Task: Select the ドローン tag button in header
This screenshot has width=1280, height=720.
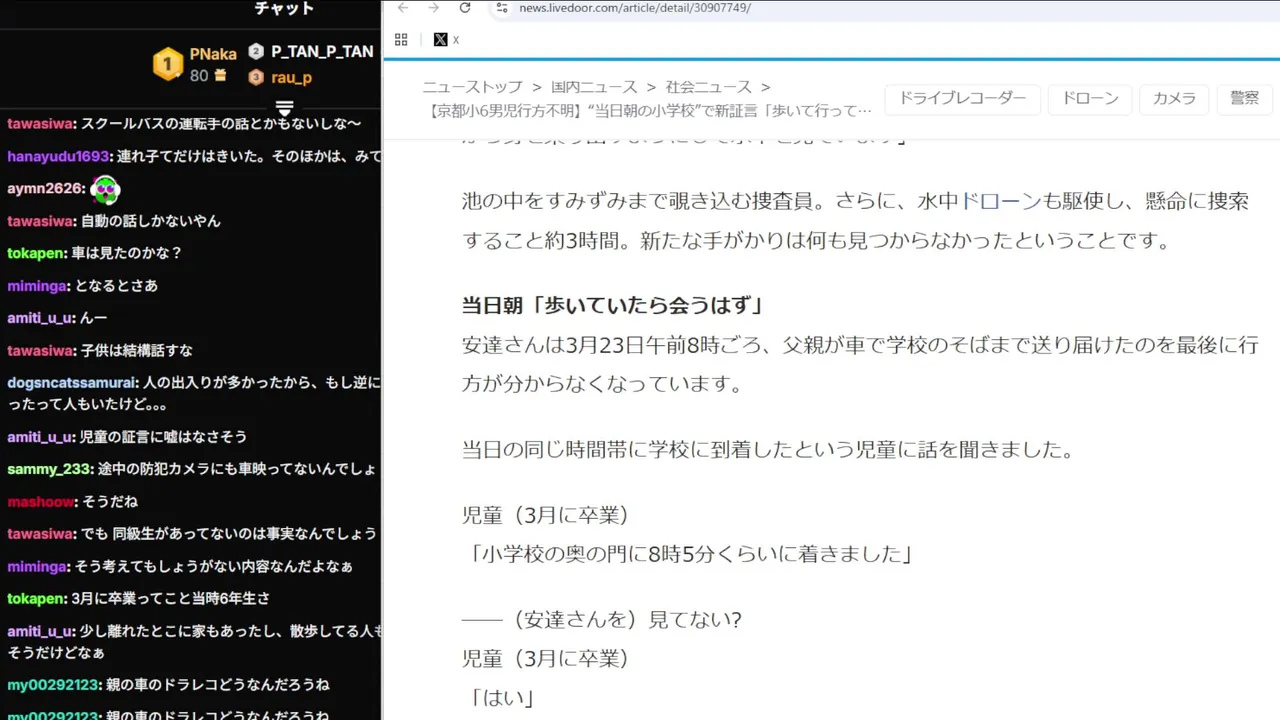Action: 1090,98
